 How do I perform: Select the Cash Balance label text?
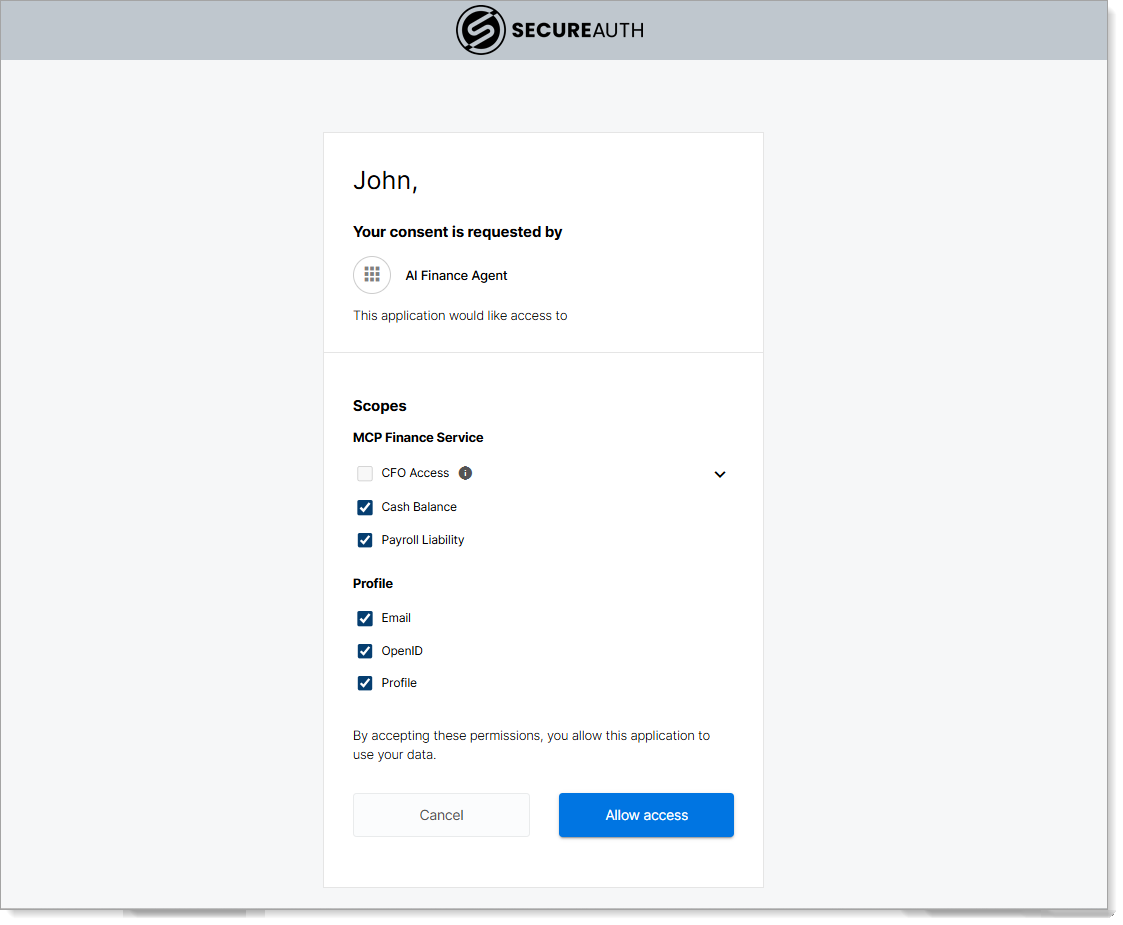tap(418, 507)
